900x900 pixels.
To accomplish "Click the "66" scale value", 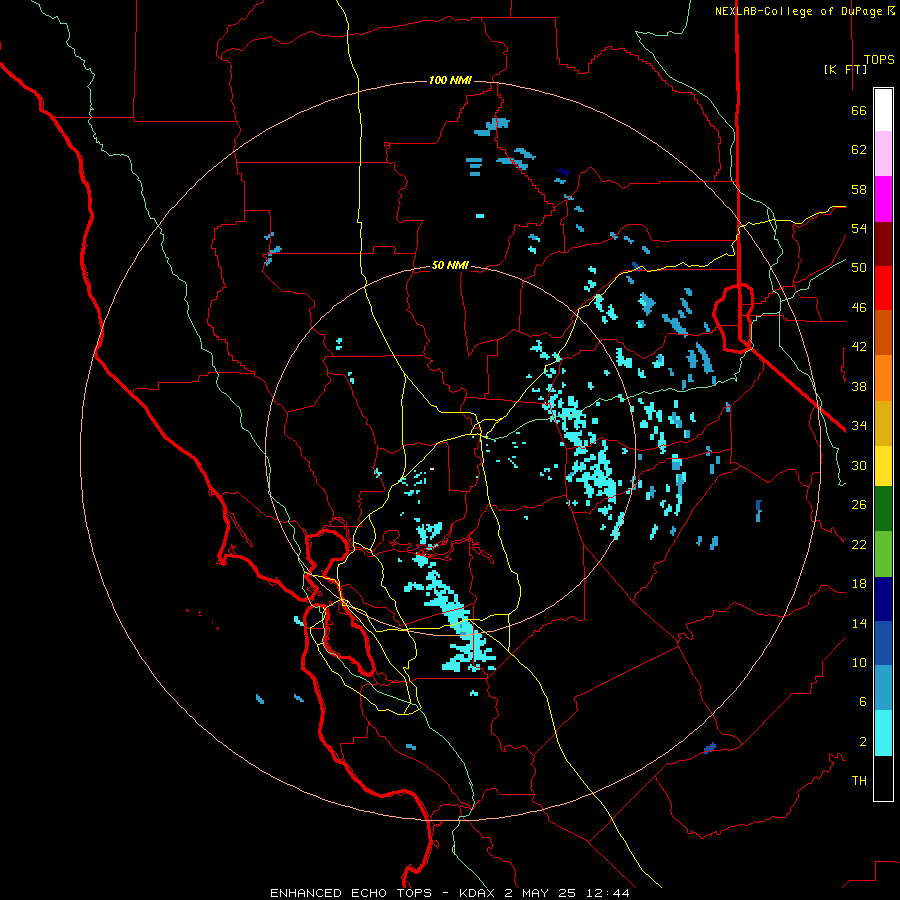I will coord(859,110).
